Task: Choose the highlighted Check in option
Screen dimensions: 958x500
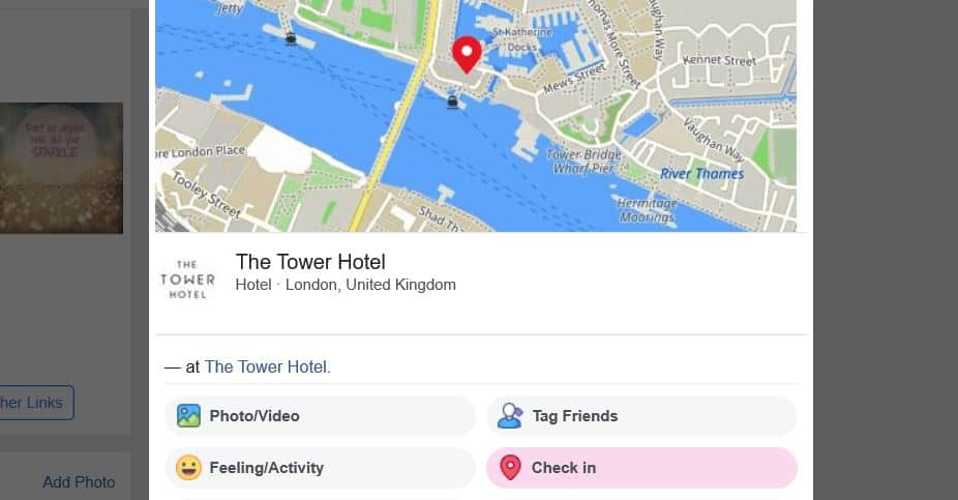Action: tap(642, 468)
